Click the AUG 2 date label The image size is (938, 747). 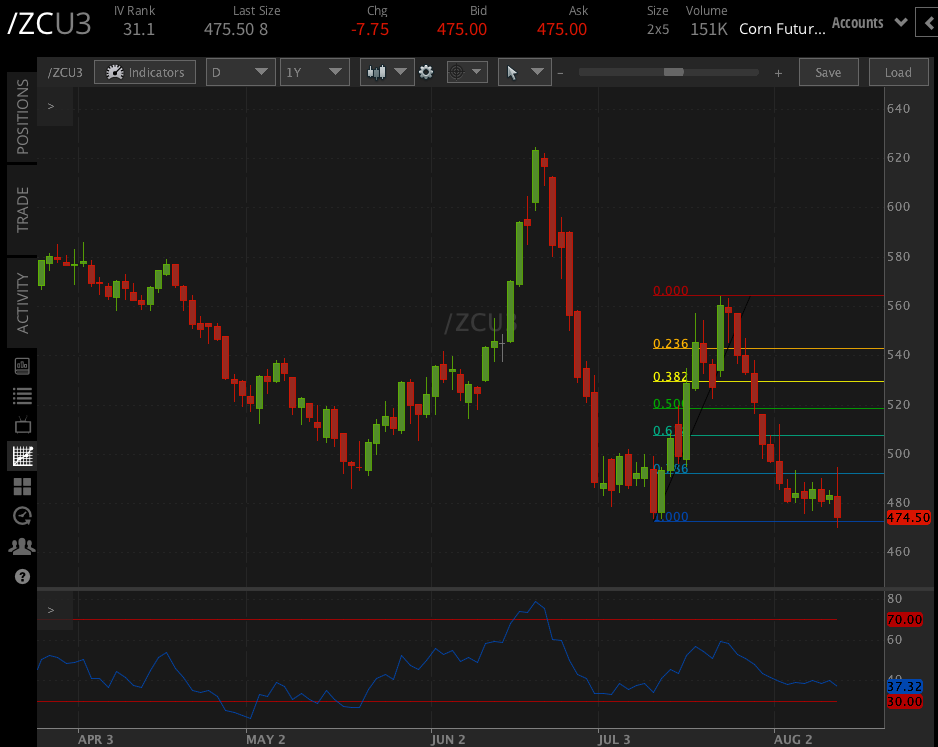tap(793, 739)
